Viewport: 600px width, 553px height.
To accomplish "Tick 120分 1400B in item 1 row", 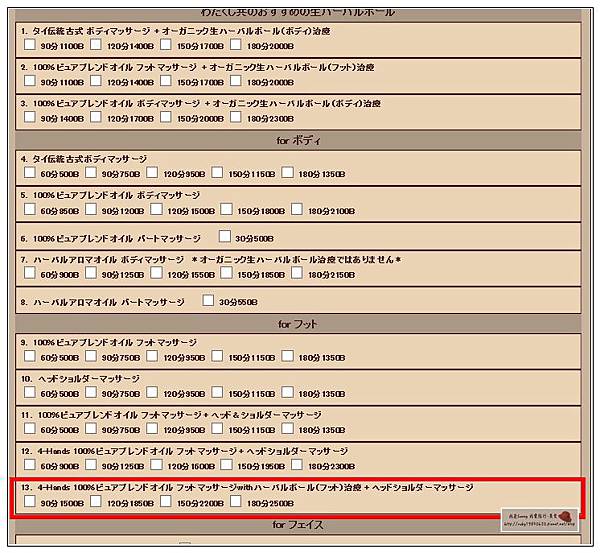I will click(x=96, y=45).
